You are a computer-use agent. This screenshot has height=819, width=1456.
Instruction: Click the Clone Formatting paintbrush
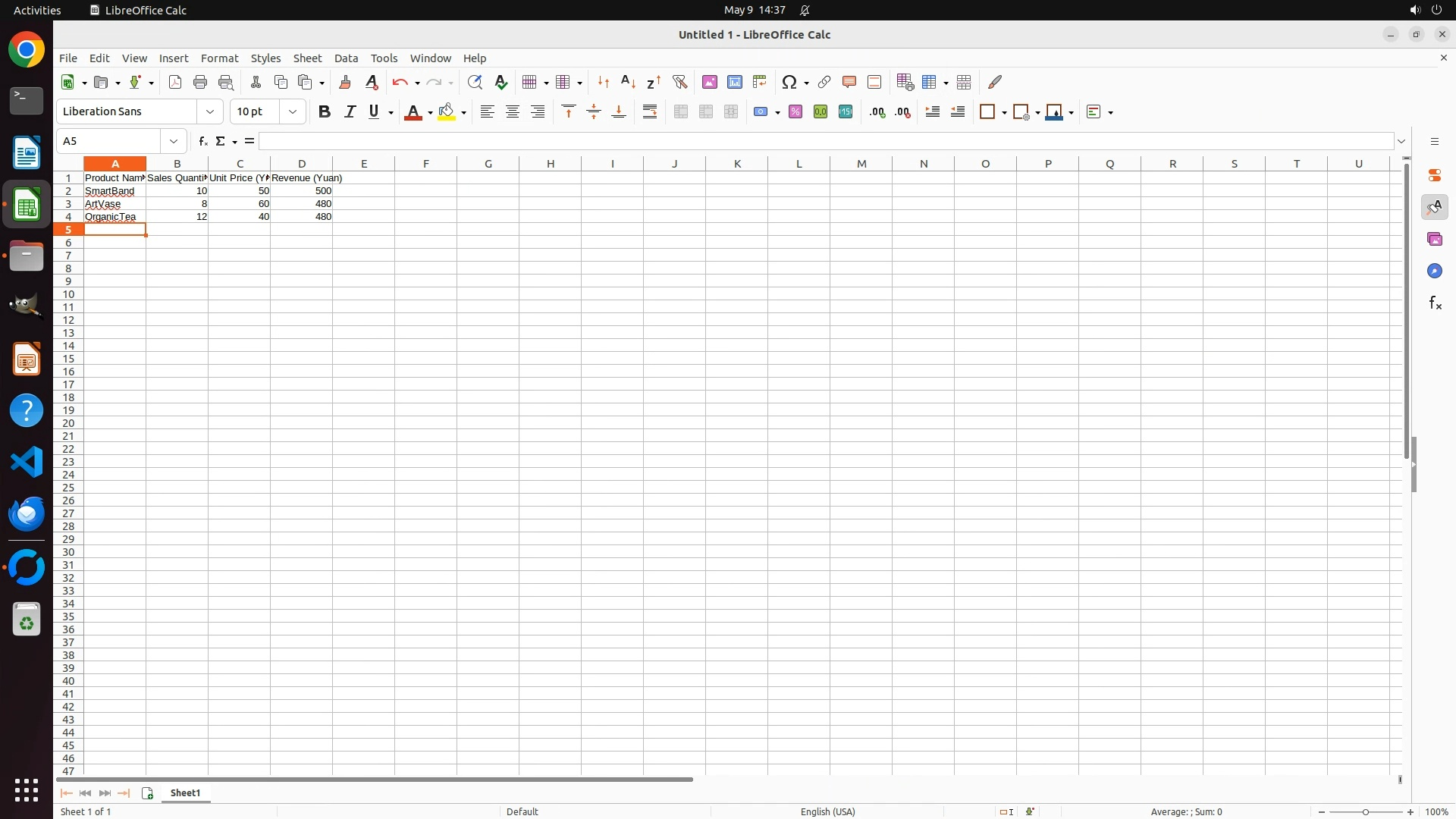pos(345,82)
